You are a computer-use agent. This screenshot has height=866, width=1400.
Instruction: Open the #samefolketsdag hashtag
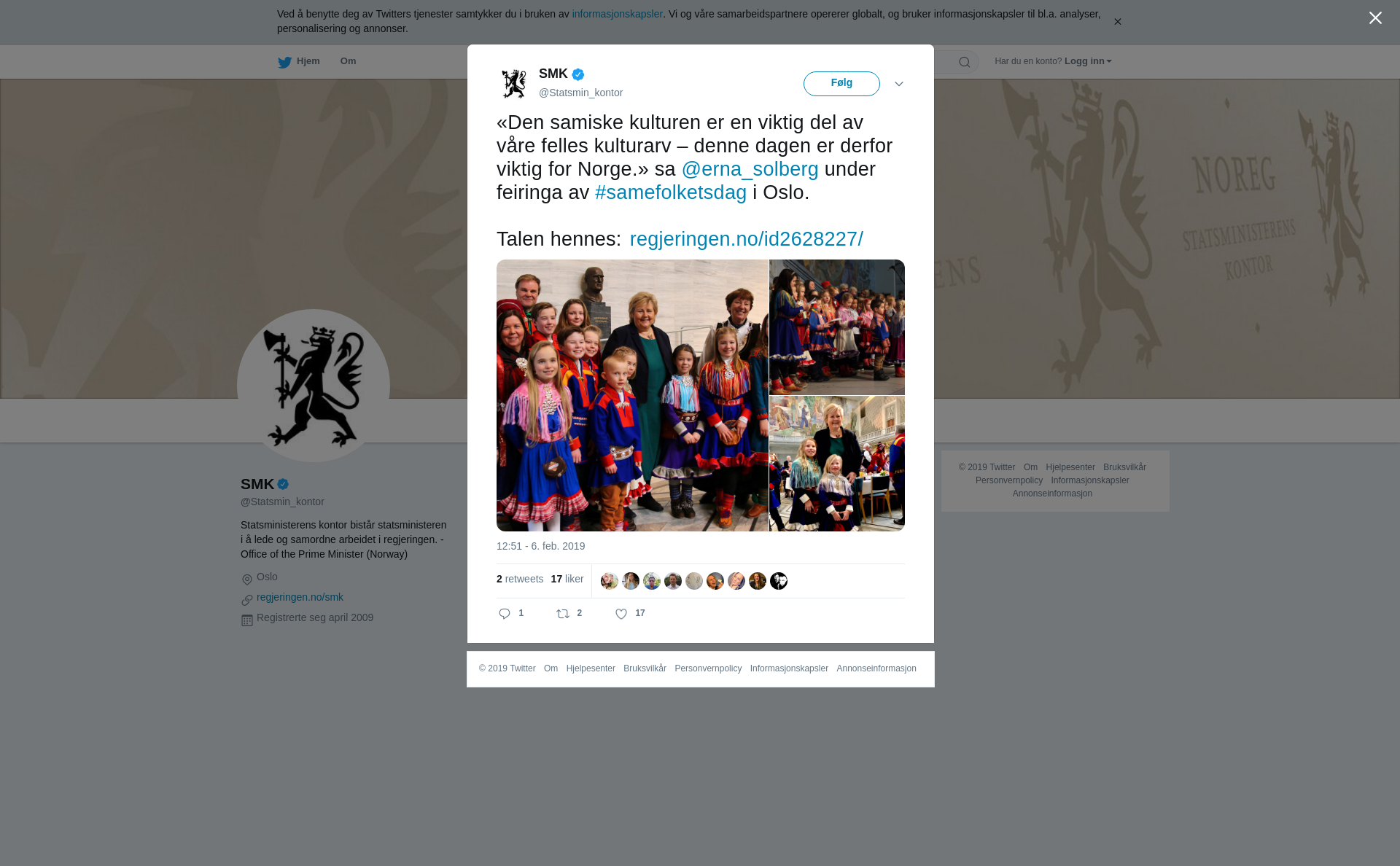pos(671,192)
